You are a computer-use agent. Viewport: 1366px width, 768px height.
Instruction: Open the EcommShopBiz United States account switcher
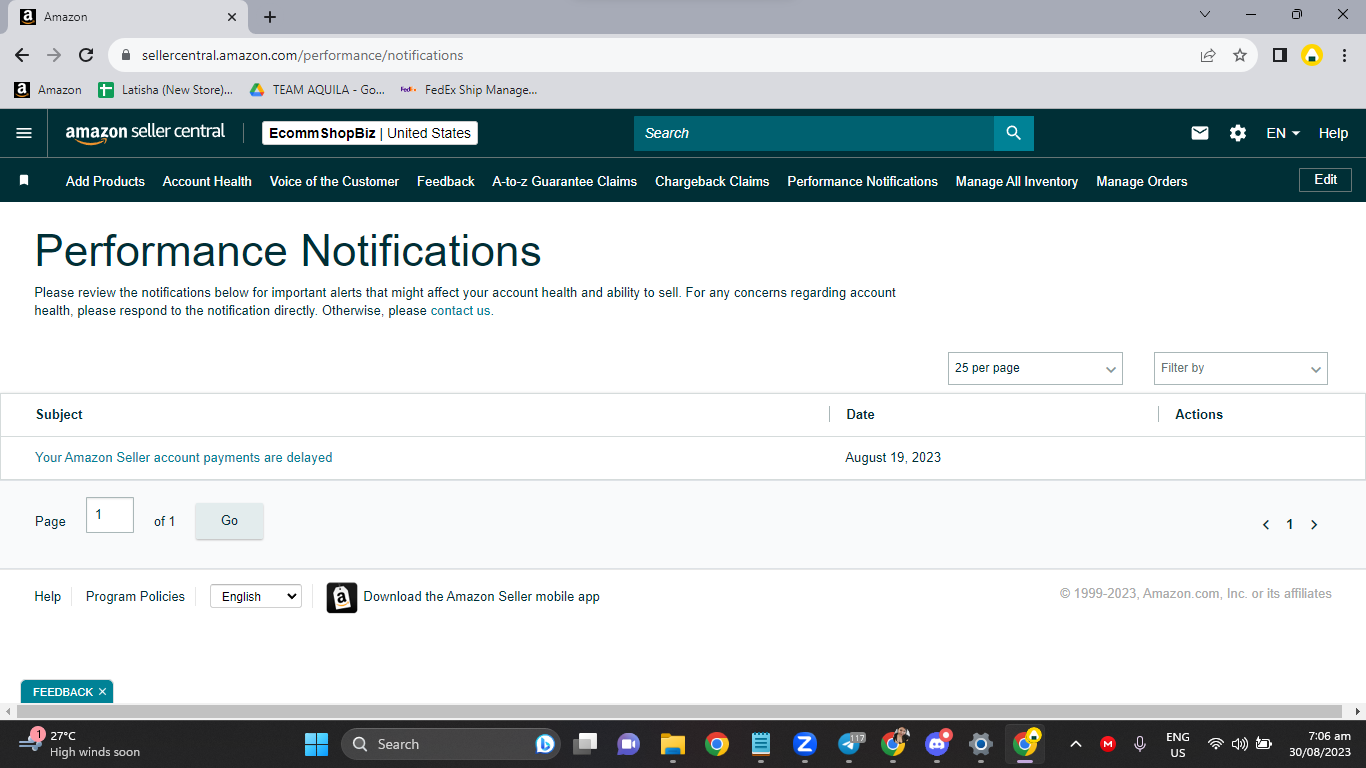pyautogui.click(x=370, y=133)
